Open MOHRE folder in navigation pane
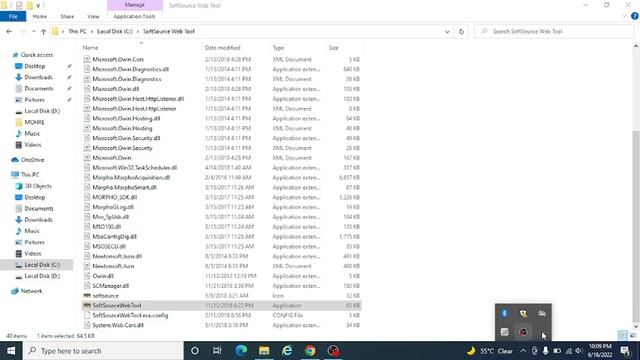 [x=34, y=122]
